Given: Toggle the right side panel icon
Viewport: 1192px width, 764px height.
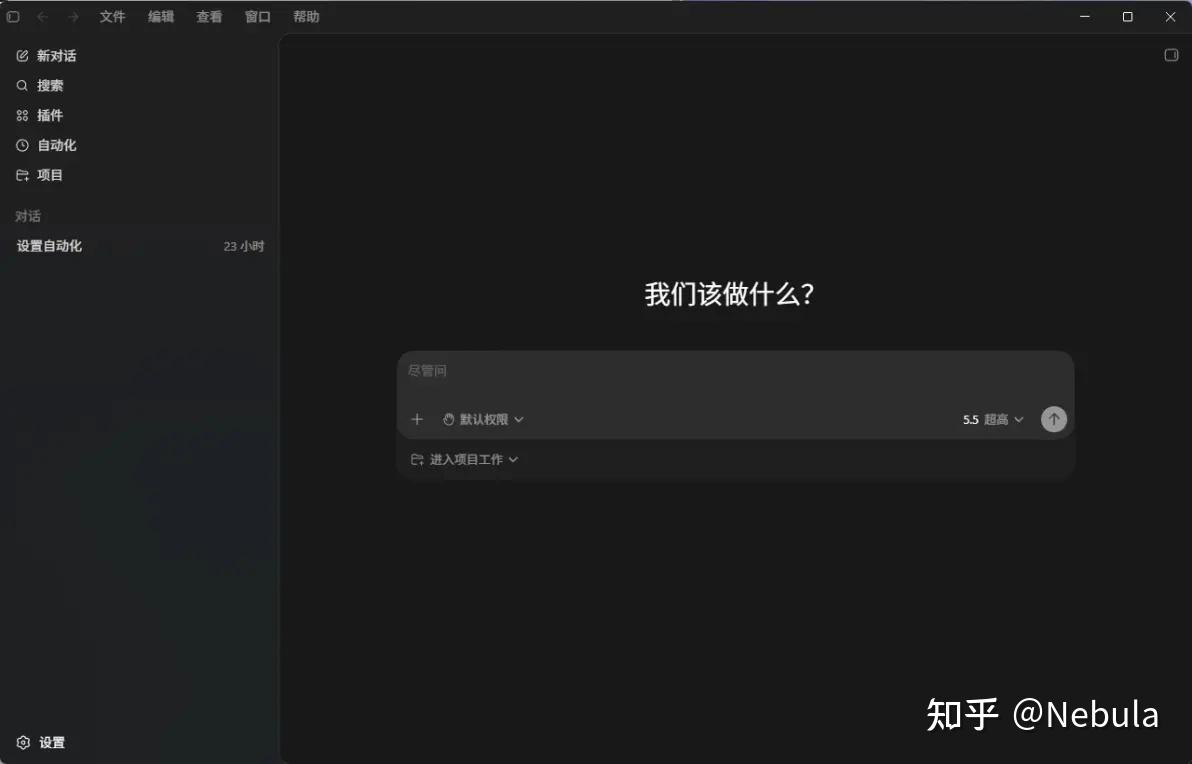Looking at the screenshot, I should click(x=1171, y=55).
